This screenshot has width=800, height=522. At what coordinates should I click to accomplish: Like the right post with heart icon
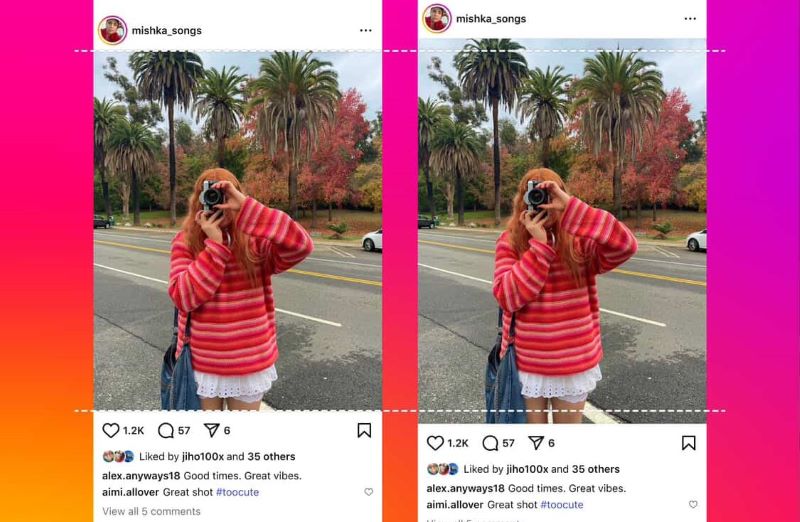tap(435, 443)
